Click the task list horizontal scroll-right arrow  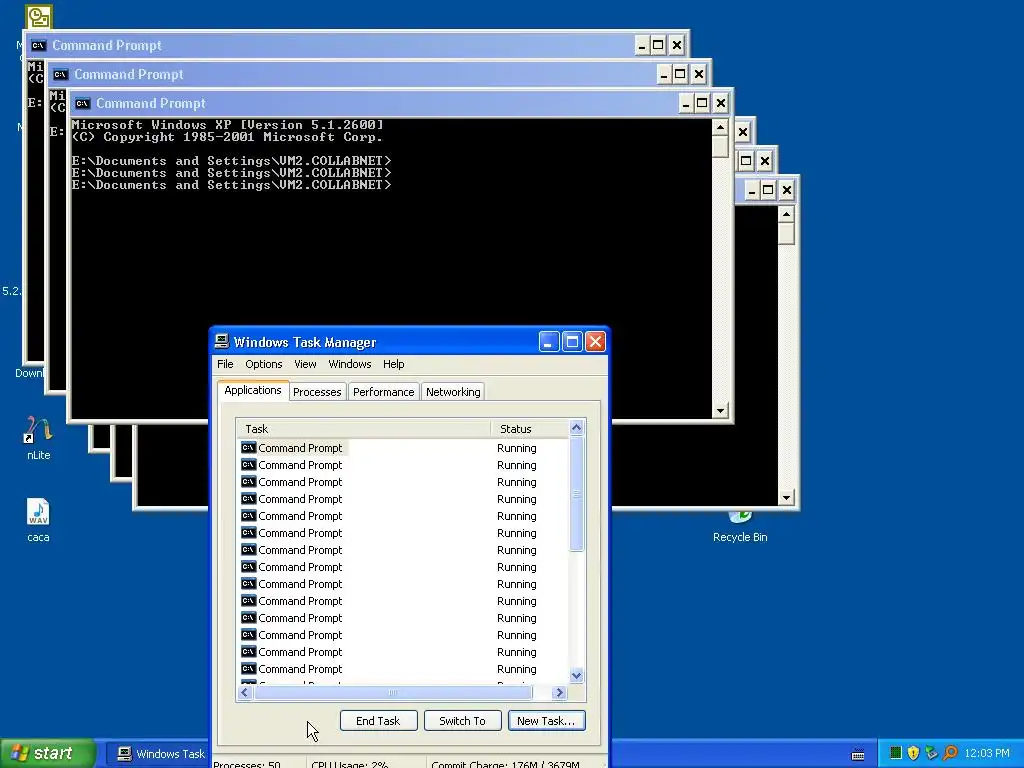click(559, 692)
